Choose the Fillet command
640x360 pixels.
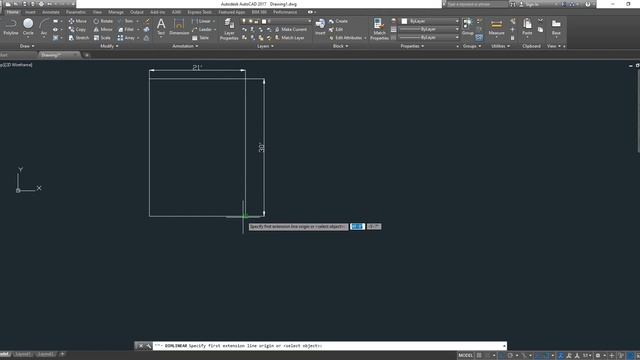(x=126, y=29)
